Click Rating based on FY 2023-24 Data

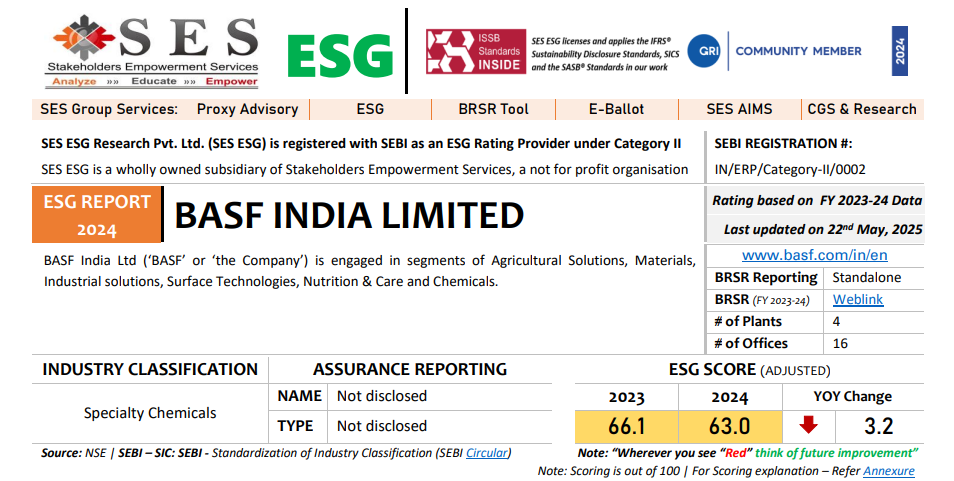tap(817, 201)
